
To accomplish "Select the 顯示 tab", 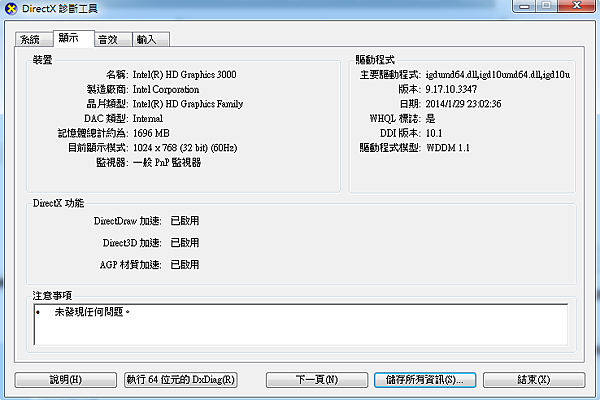I will click(73, 38).
